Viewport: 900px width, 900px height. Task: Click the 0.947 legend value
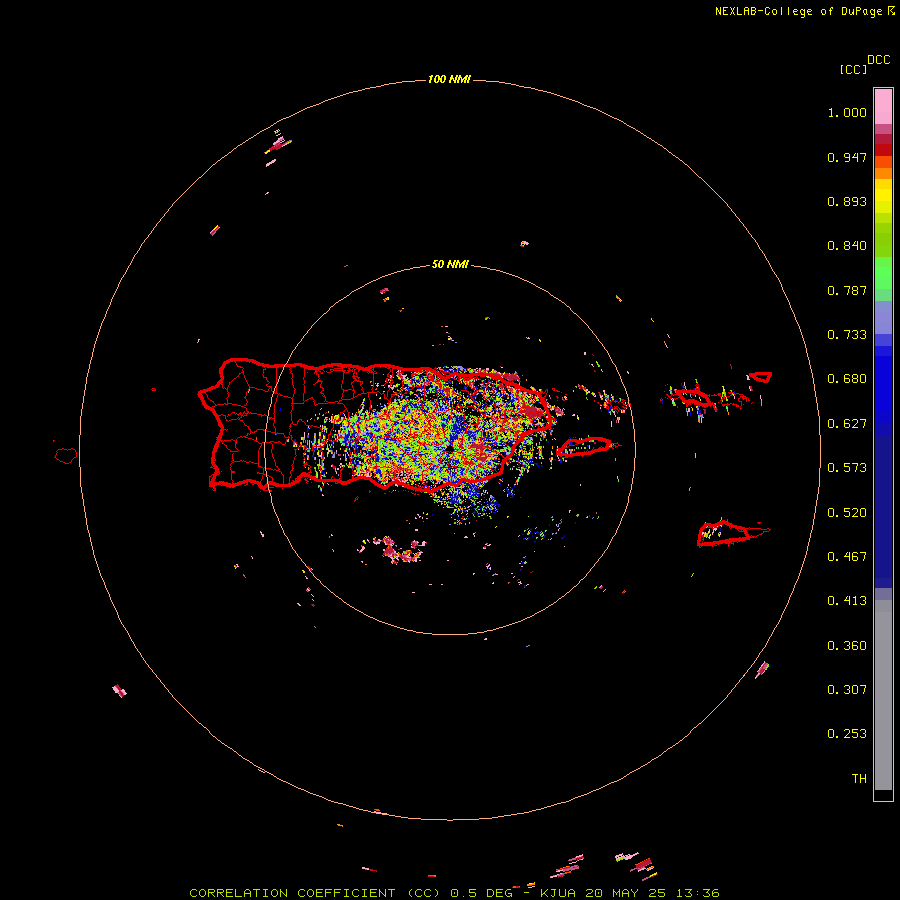tap(847, 157)
